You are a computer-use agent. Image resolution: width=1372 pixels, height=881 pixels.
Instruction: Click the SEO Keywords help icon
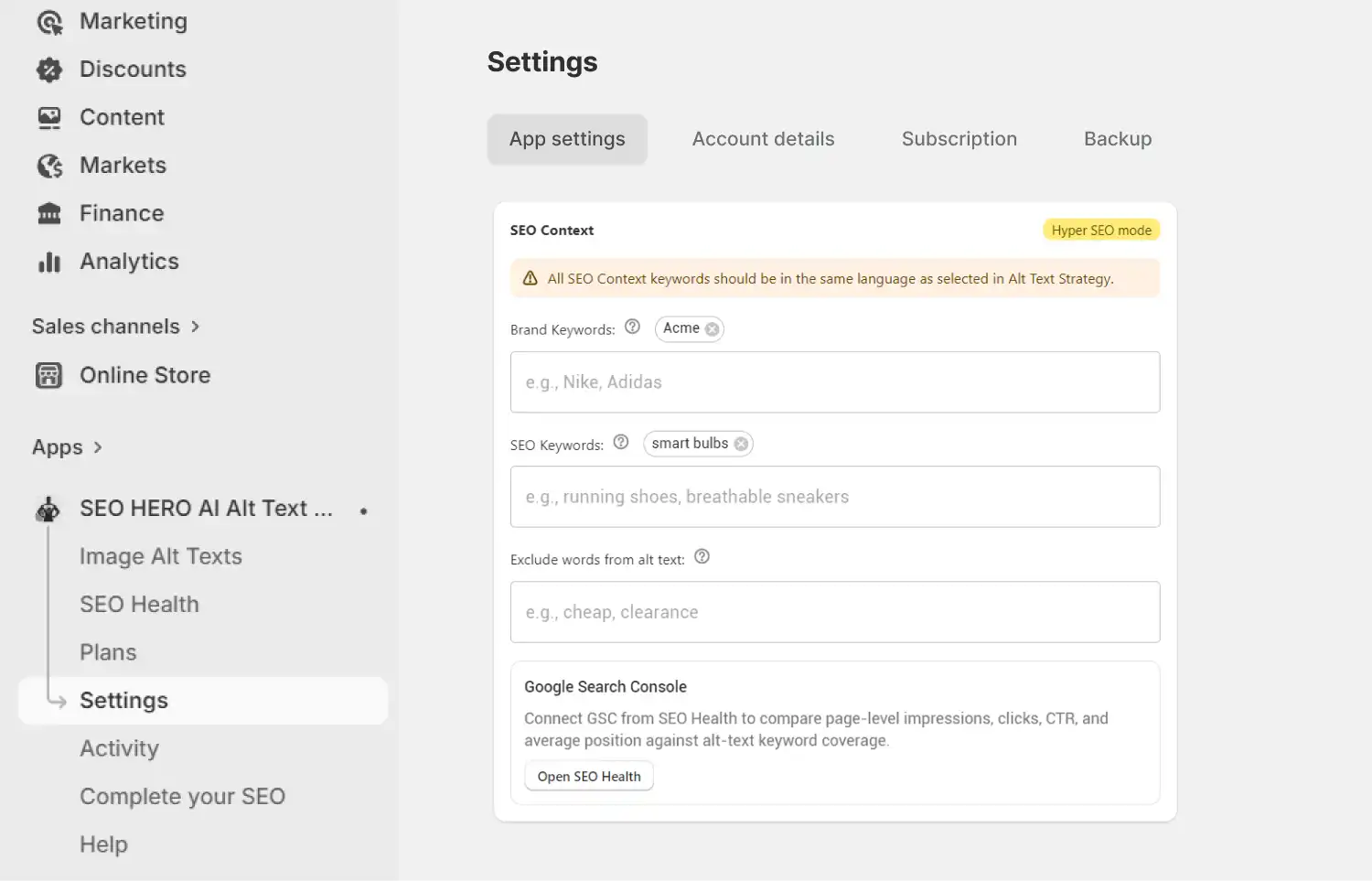[x=621, y=442]
